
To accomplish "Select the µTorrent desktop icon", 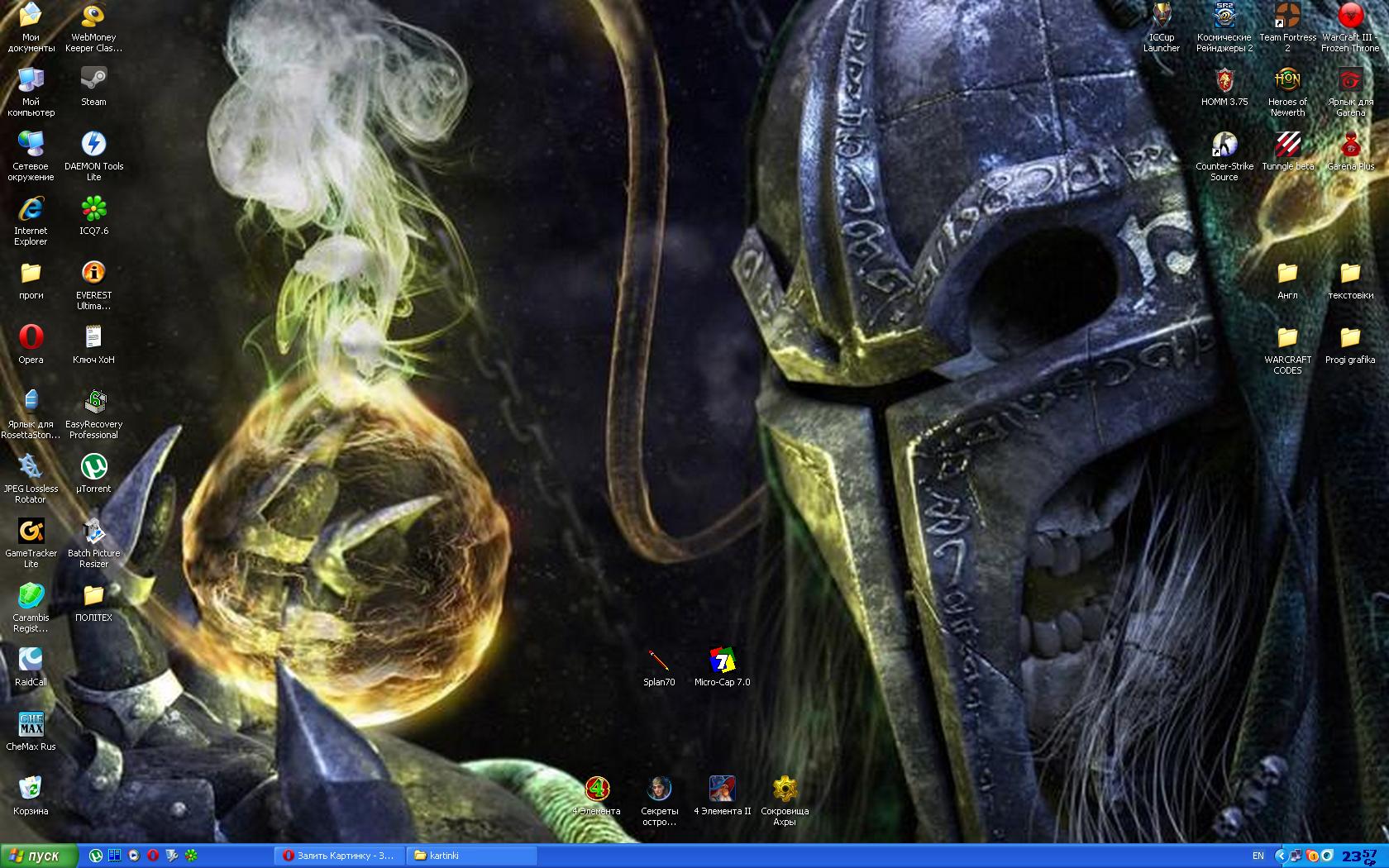I will click(93, 473).
